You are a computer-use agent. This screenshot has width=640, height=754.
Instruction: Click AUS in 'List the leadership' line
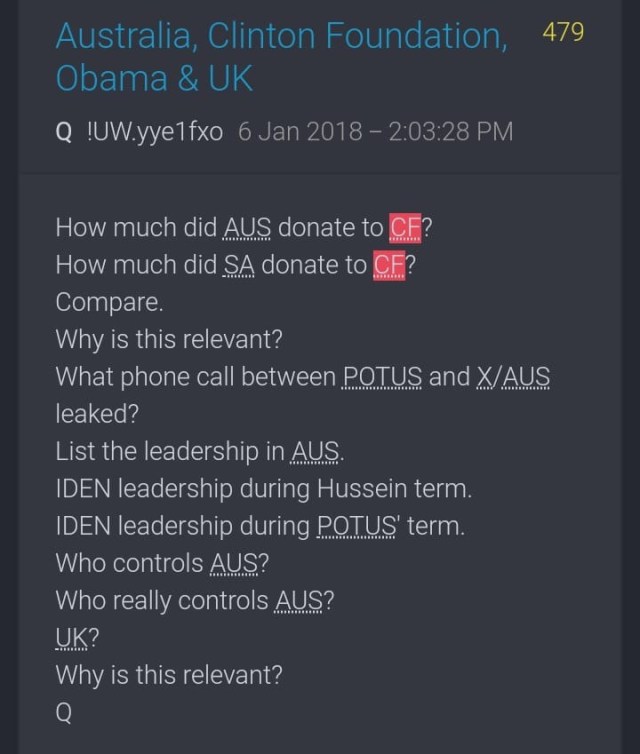(314, 452)
